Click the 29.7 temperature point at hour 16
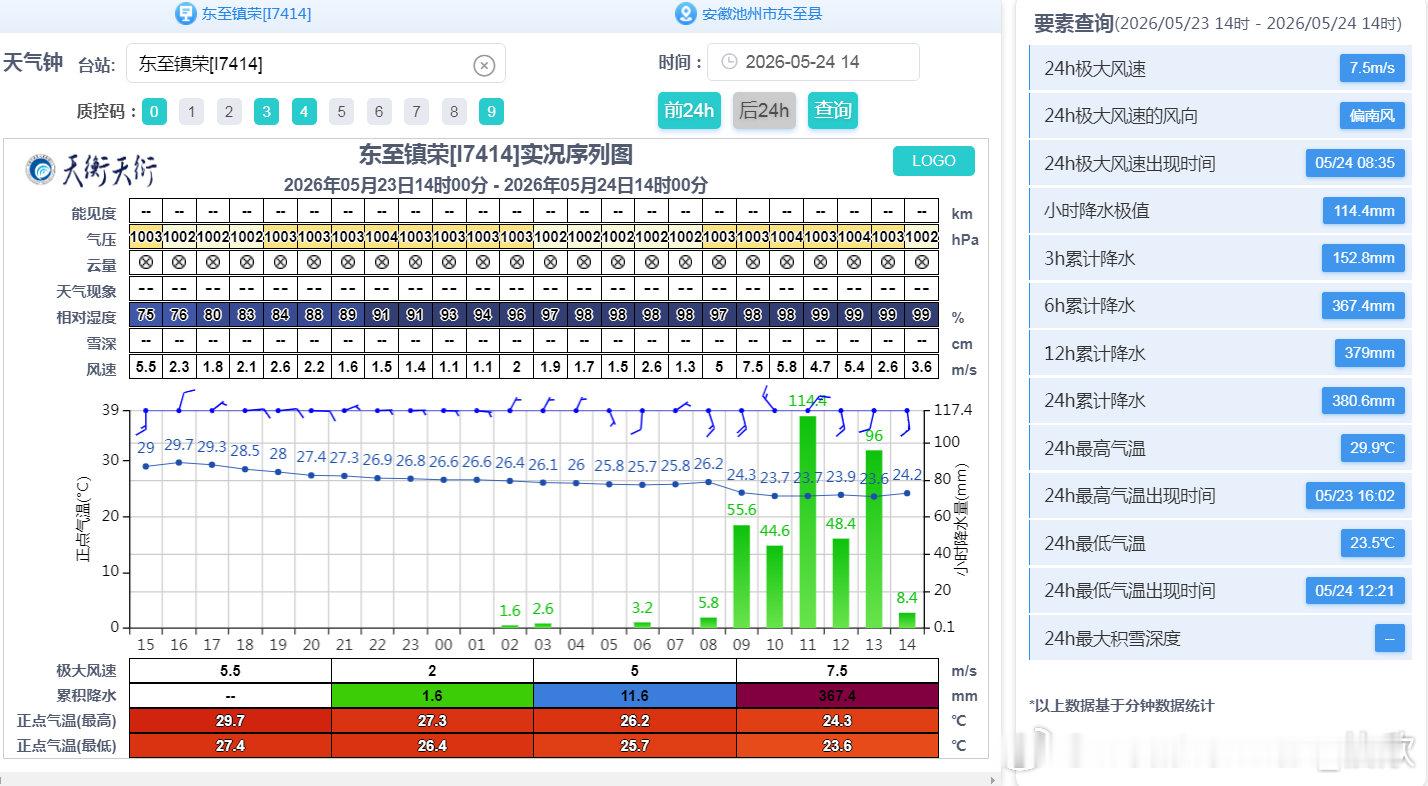This screenshot has height=786, width=1428. coord(179,462)
